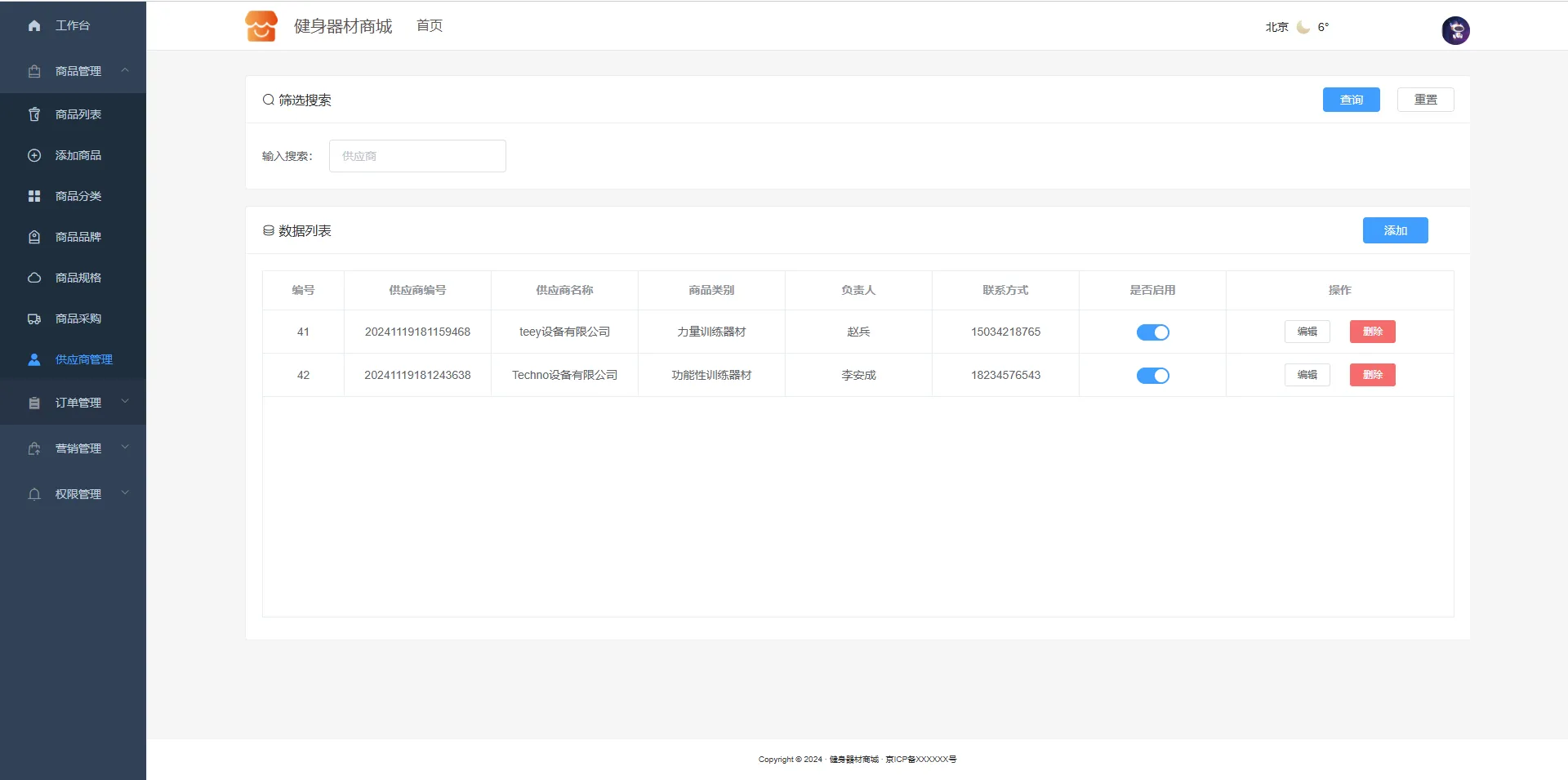Viewport: 1568px width, 780px height.
Task: Toggle 是否启用 switch for Techno设备有限公司
Action: (x=1152, y=376)
